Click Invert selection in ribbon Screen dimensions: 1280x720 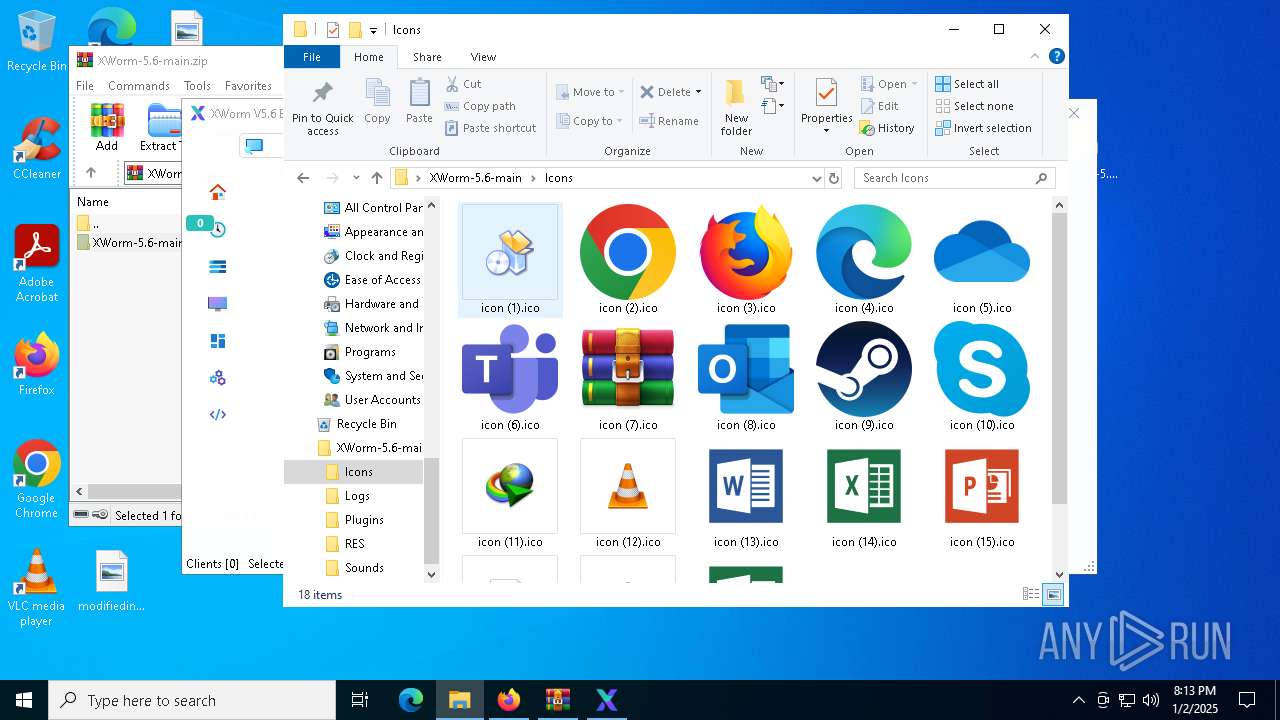(983, 128)
